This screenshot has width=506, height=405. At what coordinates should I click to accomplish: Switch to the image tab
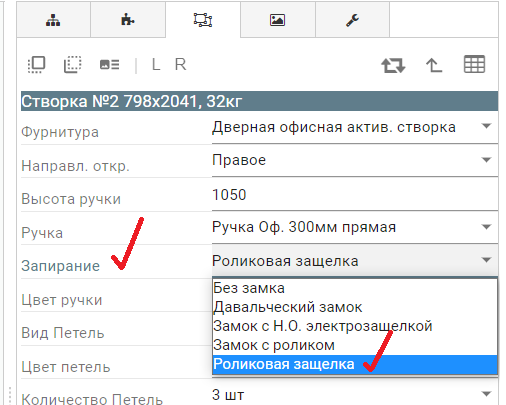point(277,20)
